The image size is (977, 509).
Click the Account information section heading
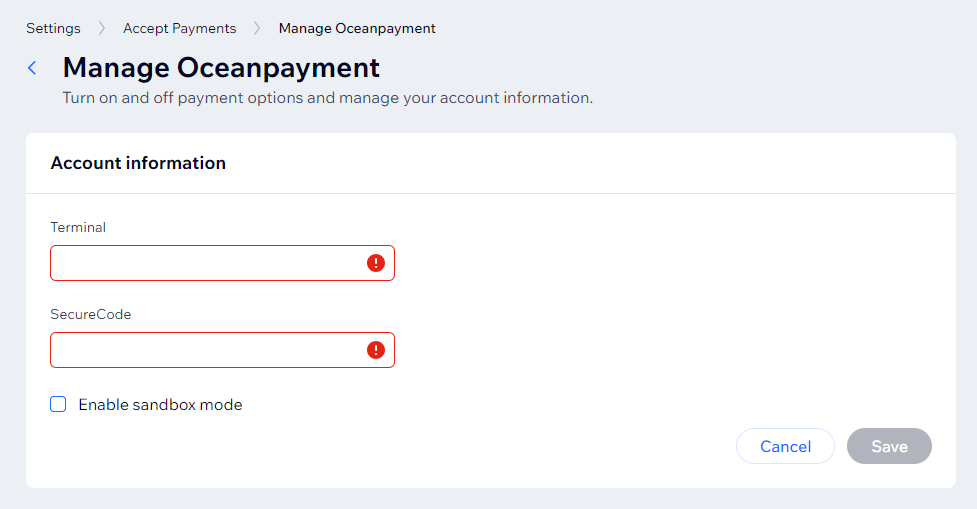click(138, 163)
